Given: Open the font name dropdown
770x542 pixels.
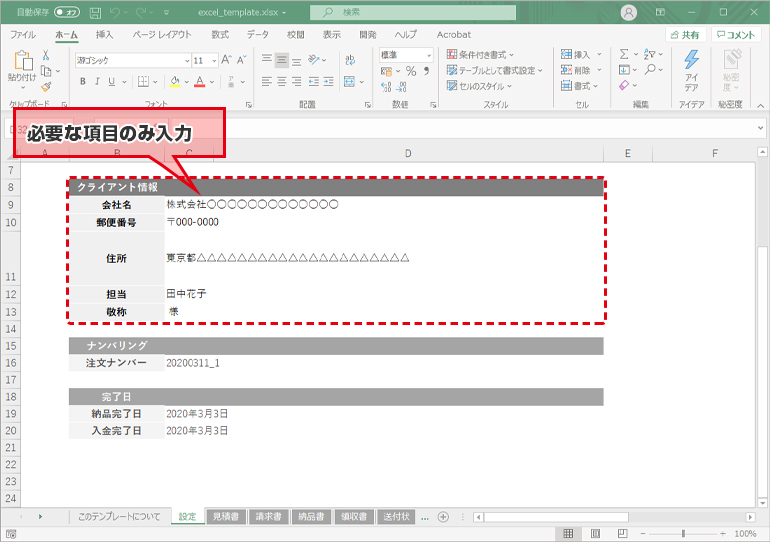Looking at the screenshot, I should tap(187, 61).
